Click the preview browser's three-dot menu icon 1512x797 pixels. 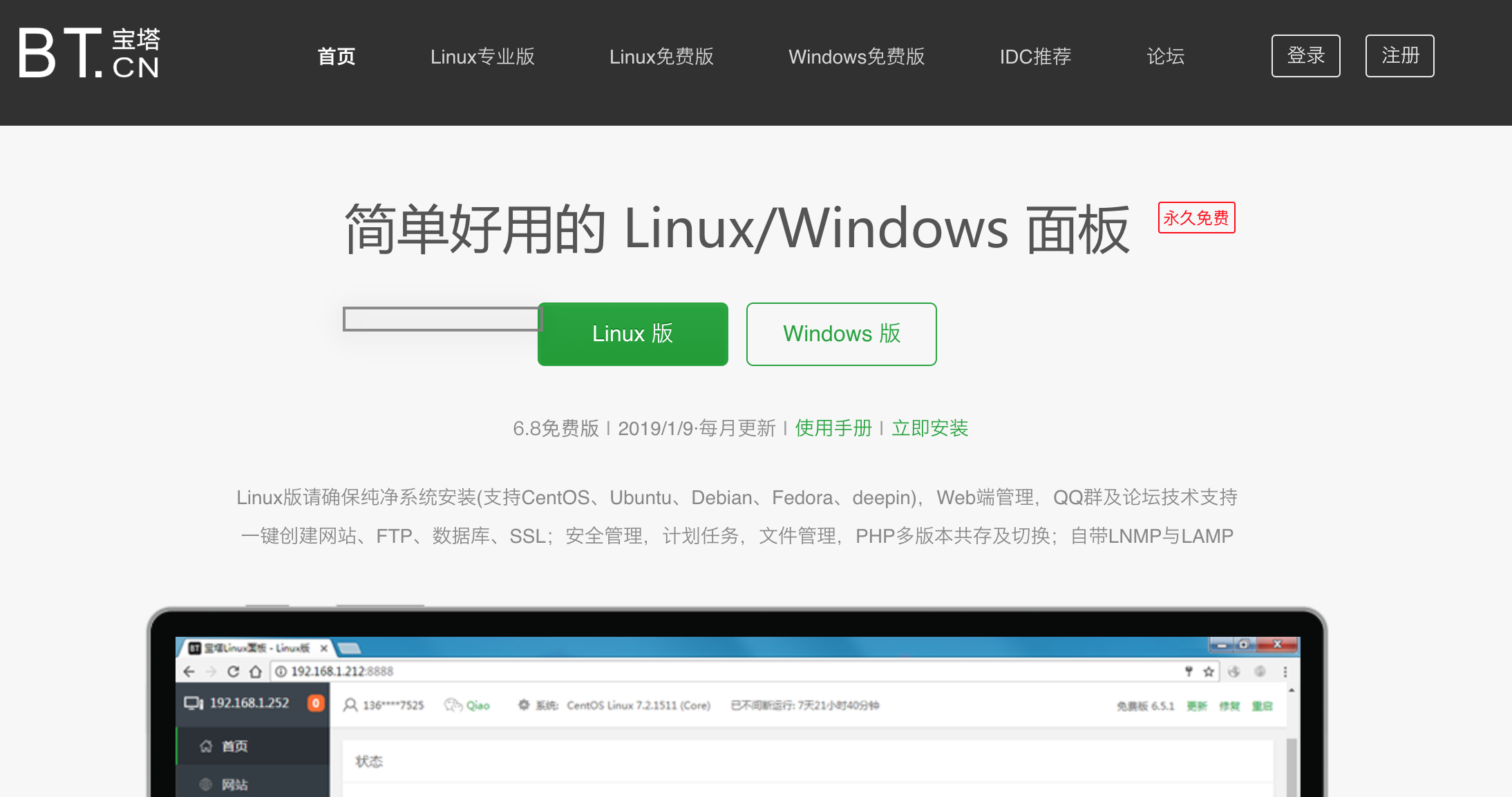click(x=1285, y=671)
